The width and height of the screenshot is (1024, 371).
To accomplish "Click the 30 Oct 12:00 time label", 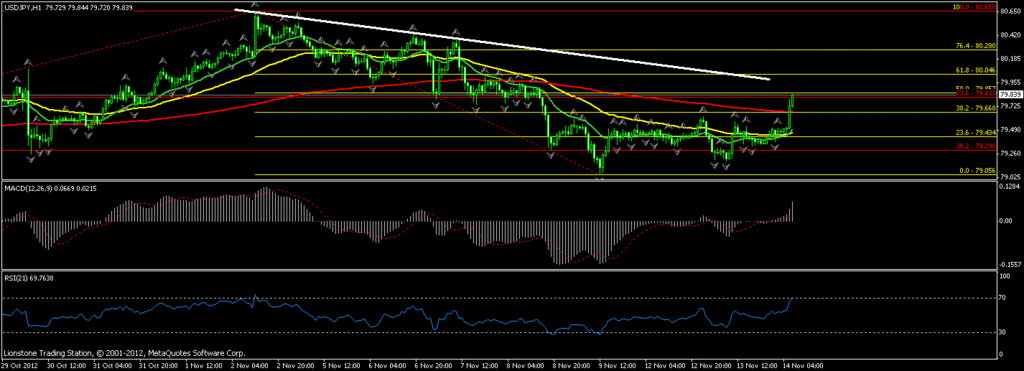I will click(66, 365).
